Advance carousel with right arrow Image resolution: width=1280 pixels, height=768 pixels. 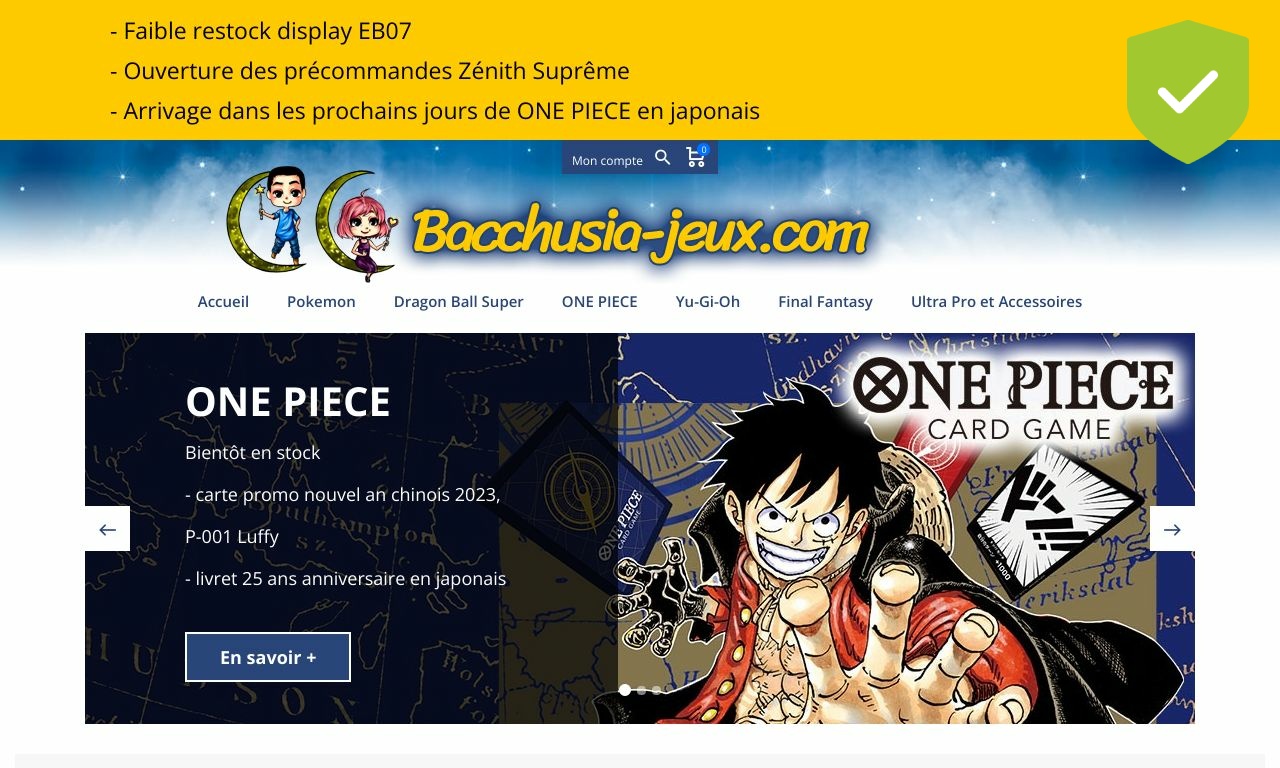click(1172, 529)
